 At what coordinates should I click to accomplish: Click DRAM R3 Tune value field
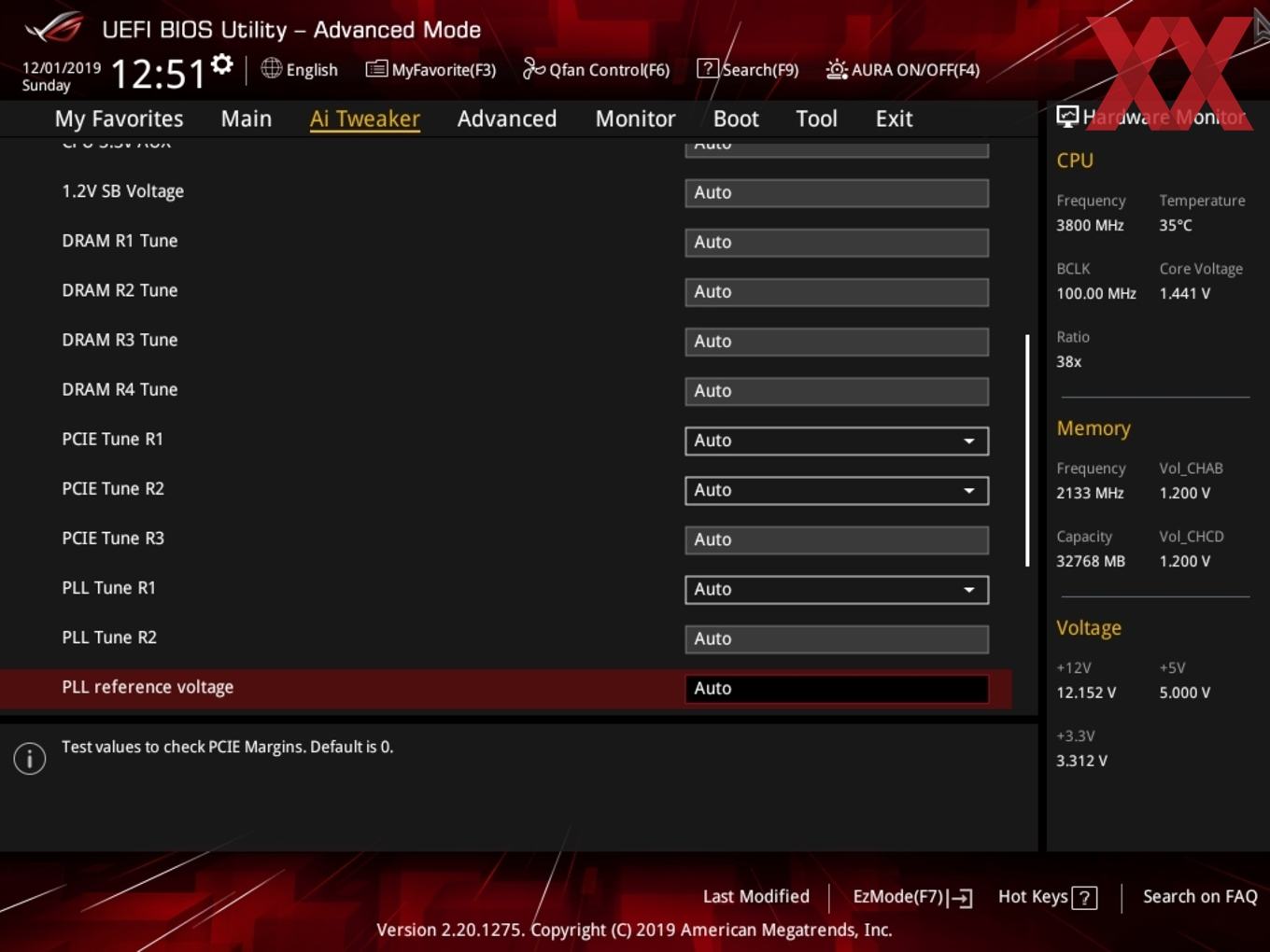(837, 341)
